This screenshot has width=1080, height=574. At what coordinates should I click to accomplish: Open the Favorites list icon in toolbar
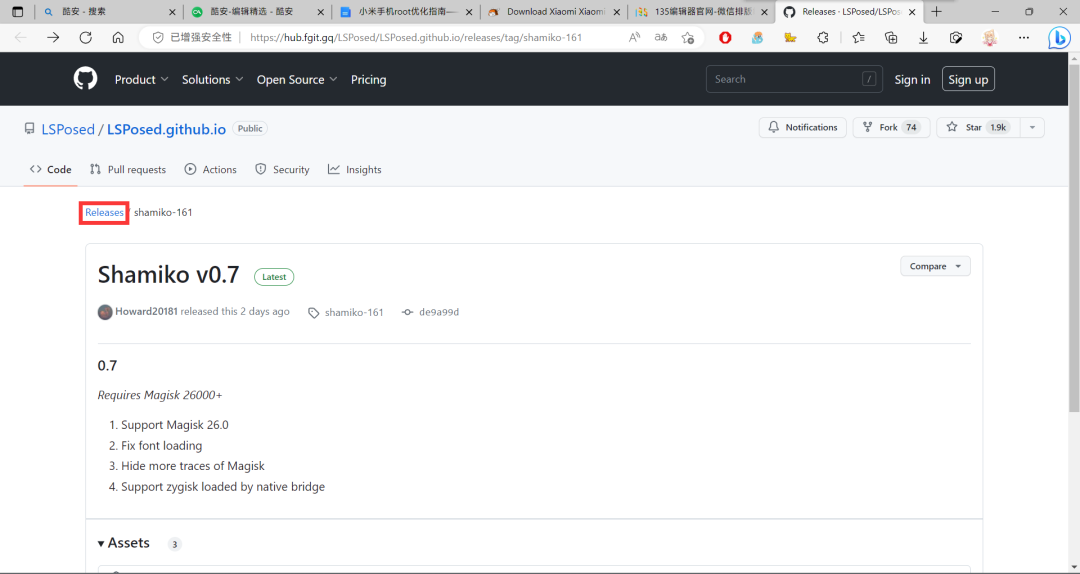coord(858,37)
